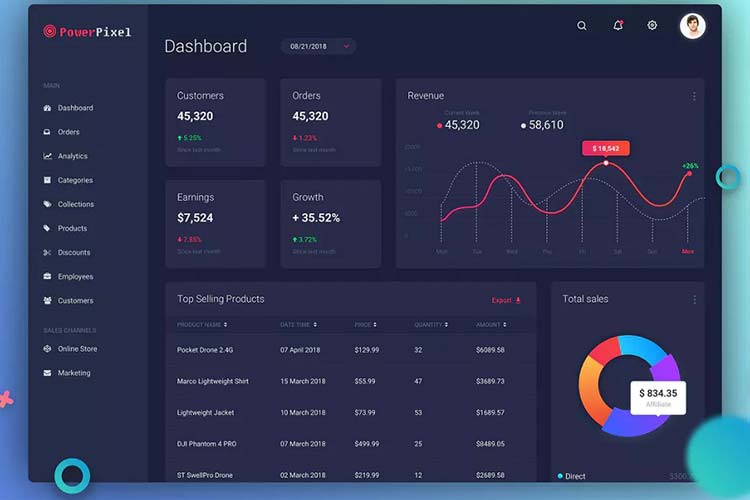This screenshot has height=500, width=750.
Task: Click the Export link
Action: 506,300
